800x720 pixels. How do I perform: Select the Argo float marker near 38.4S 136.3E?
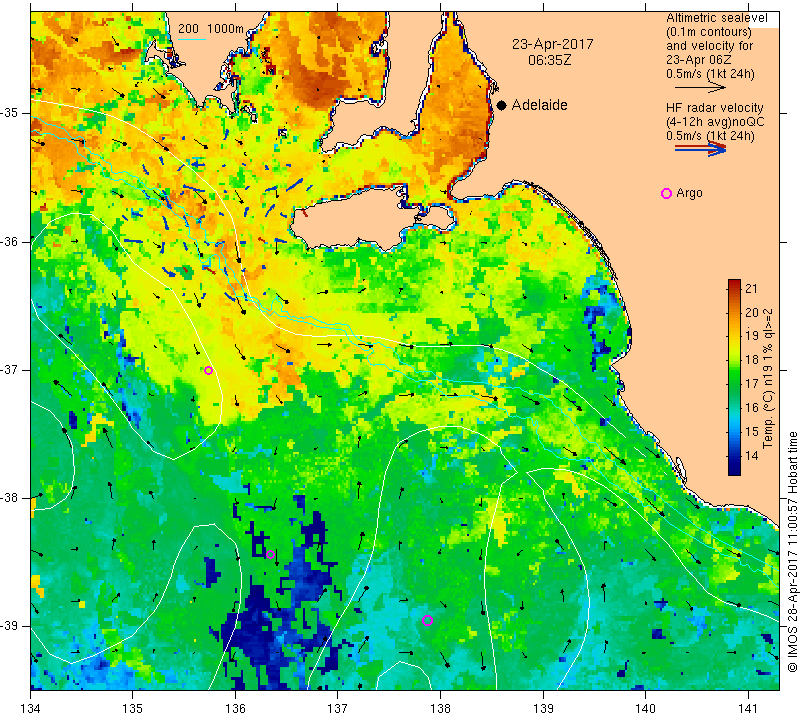[x=271, y=555]
